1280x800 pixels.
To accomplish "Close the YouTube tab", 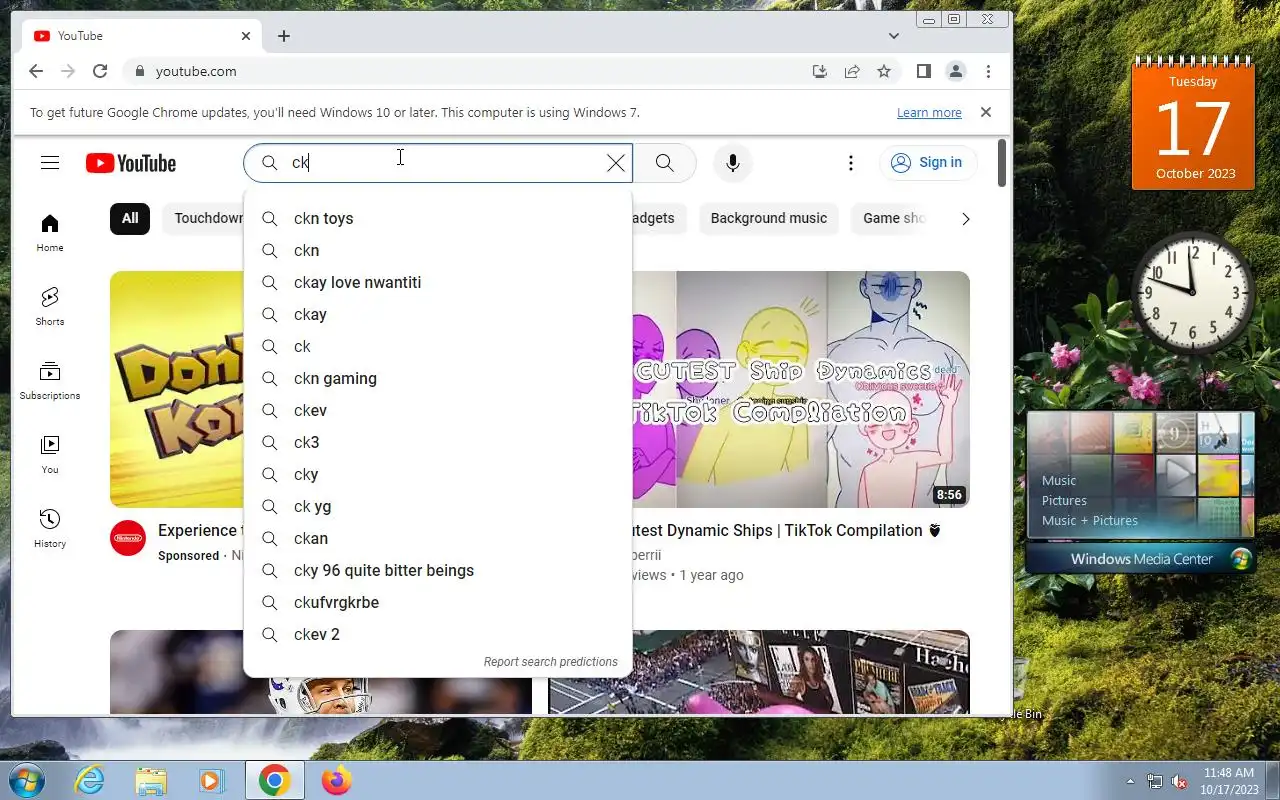I will [x=246, y=36].
